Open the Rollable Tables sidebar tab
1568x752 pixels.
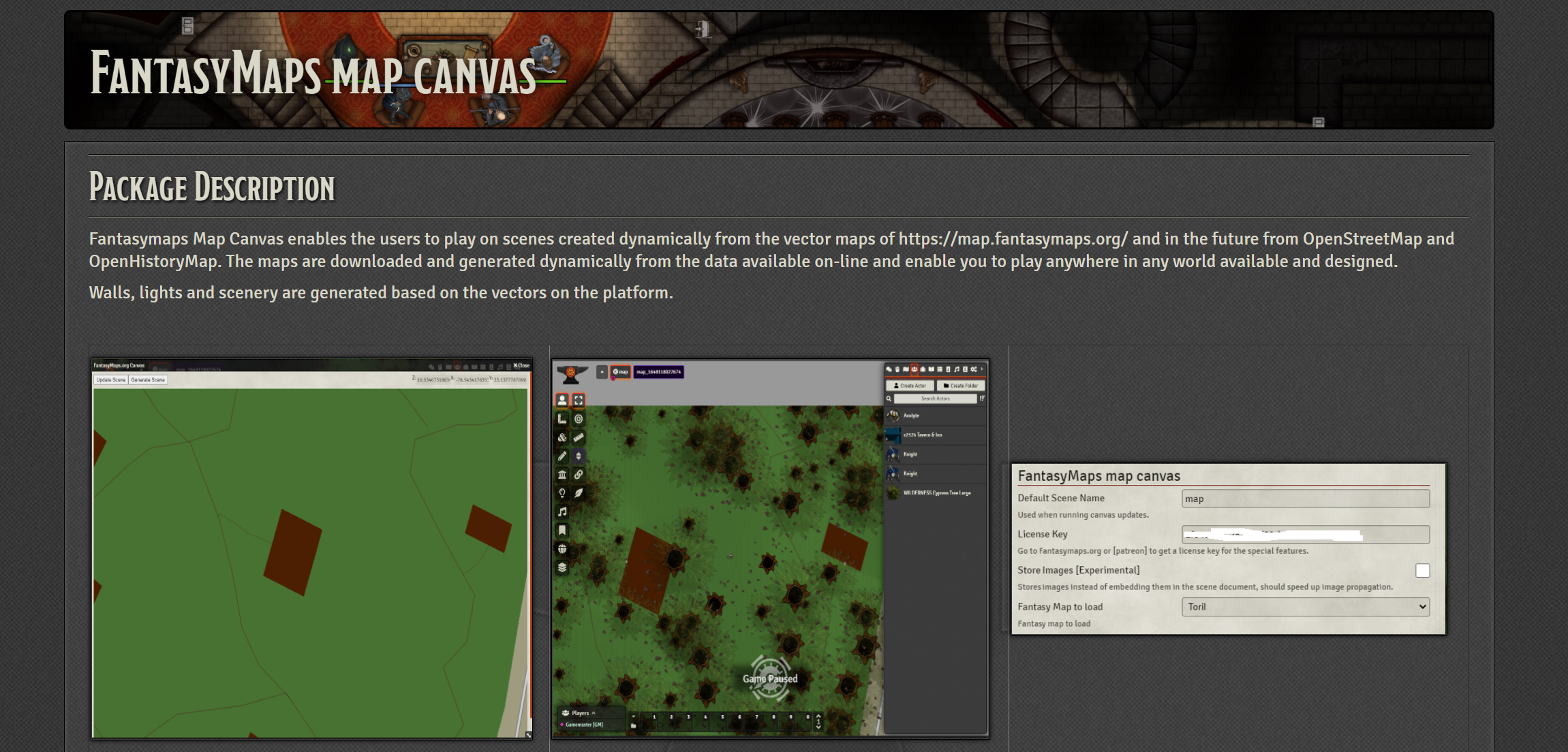[x=940, y=369]
